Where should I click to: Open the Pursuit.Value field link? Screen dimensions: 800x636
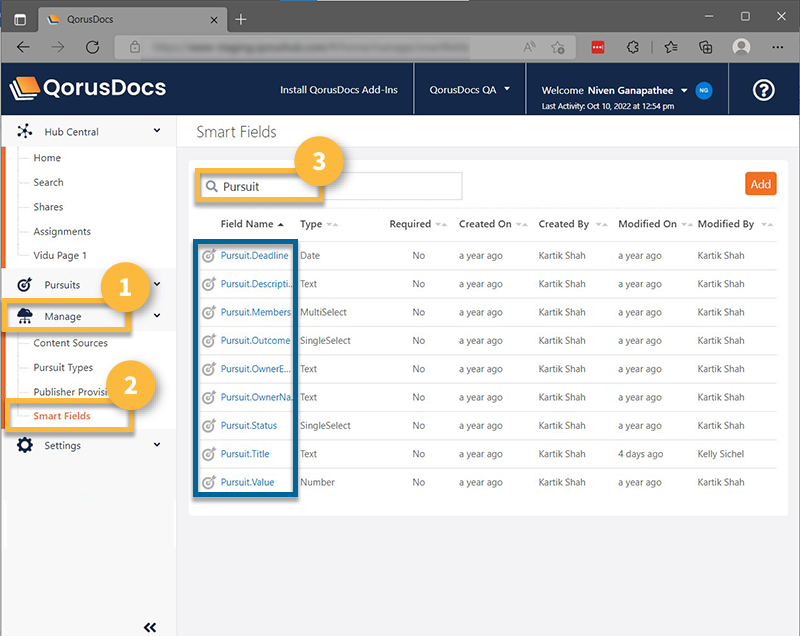point(247,482)
